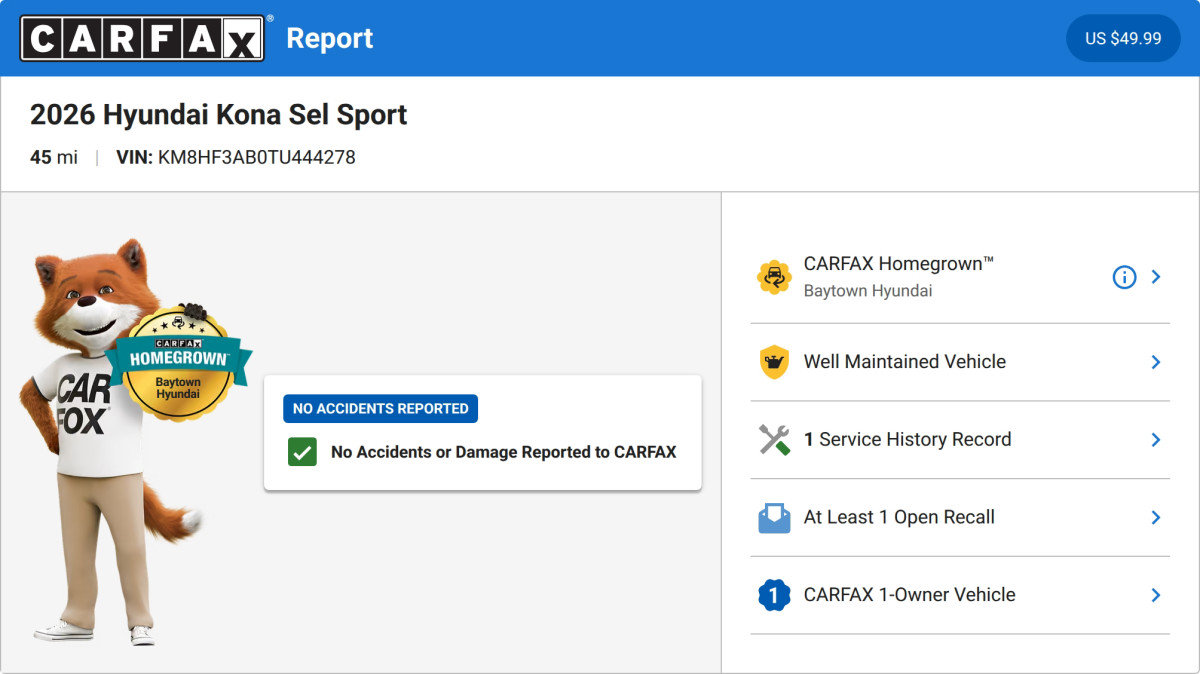1200x674 pixels.
Task: Click the Homegrown Baytown Hyundai gold medallion
Action: [178, 362]
